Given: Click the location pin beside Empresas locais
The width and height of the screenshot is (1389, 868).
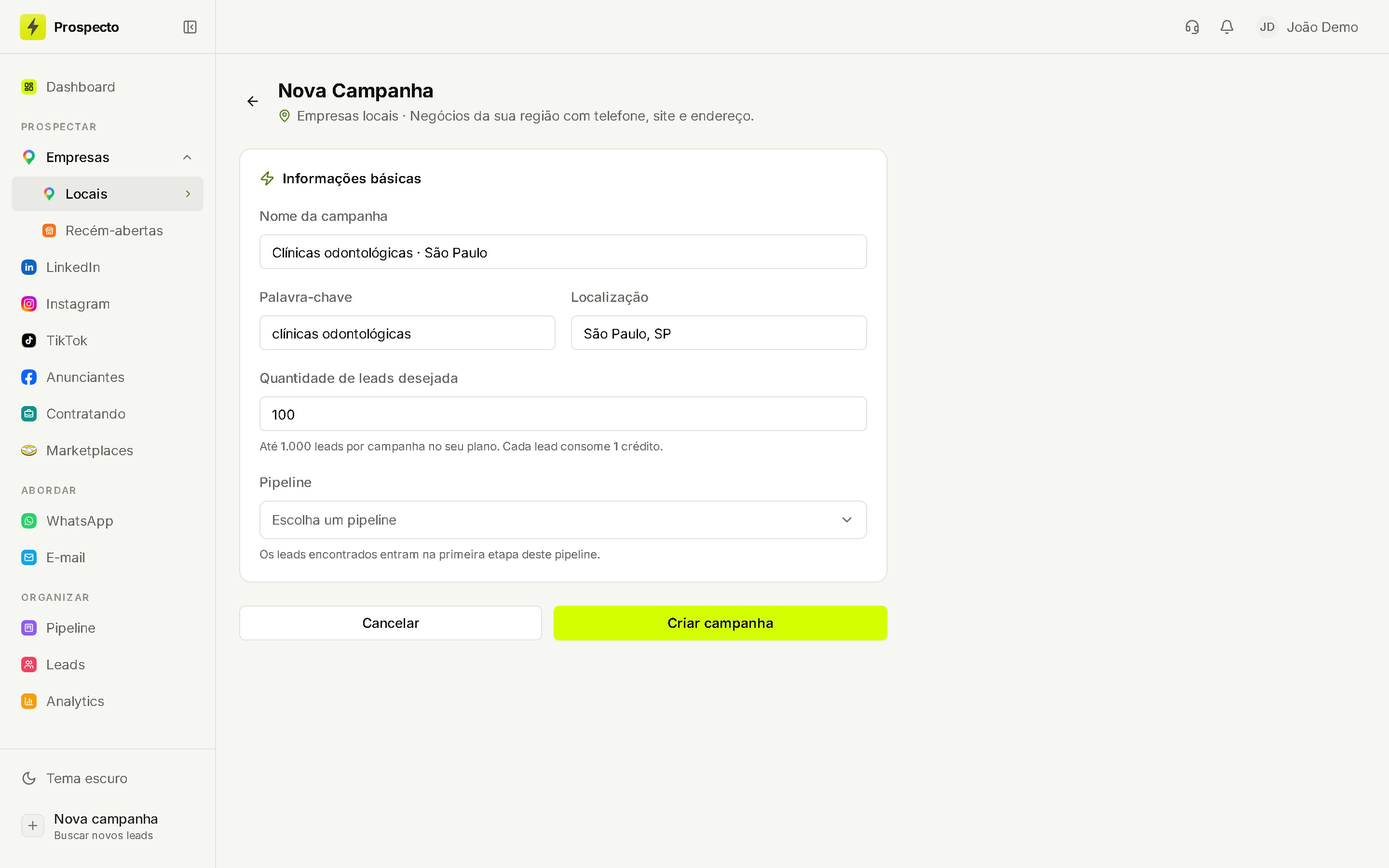Looking at the screenshot, I should 284,116.
